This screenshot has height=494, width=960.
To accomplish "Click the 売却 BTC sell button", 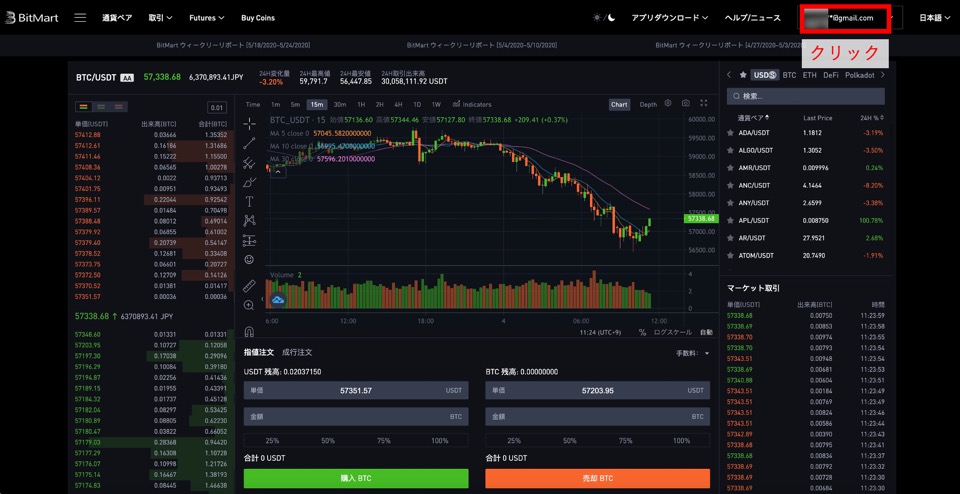I will pyautogui.click(x=598, y=478).
